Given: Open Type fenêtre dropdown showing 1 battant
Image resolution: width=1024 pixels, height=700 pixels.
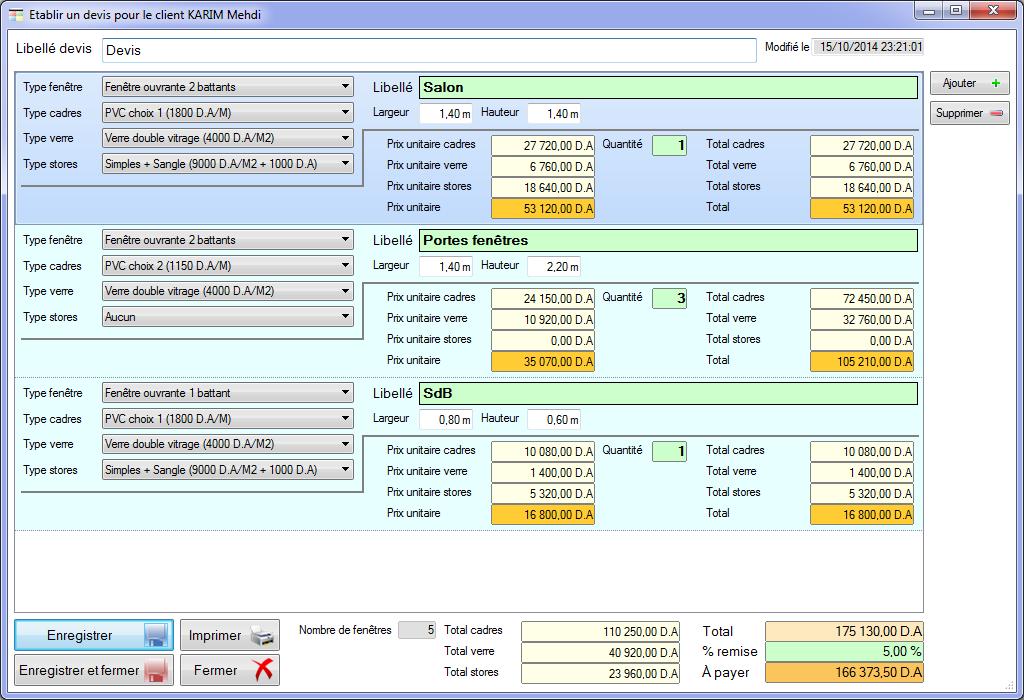Looking at the screenshot, I should (x=228, y=393).
